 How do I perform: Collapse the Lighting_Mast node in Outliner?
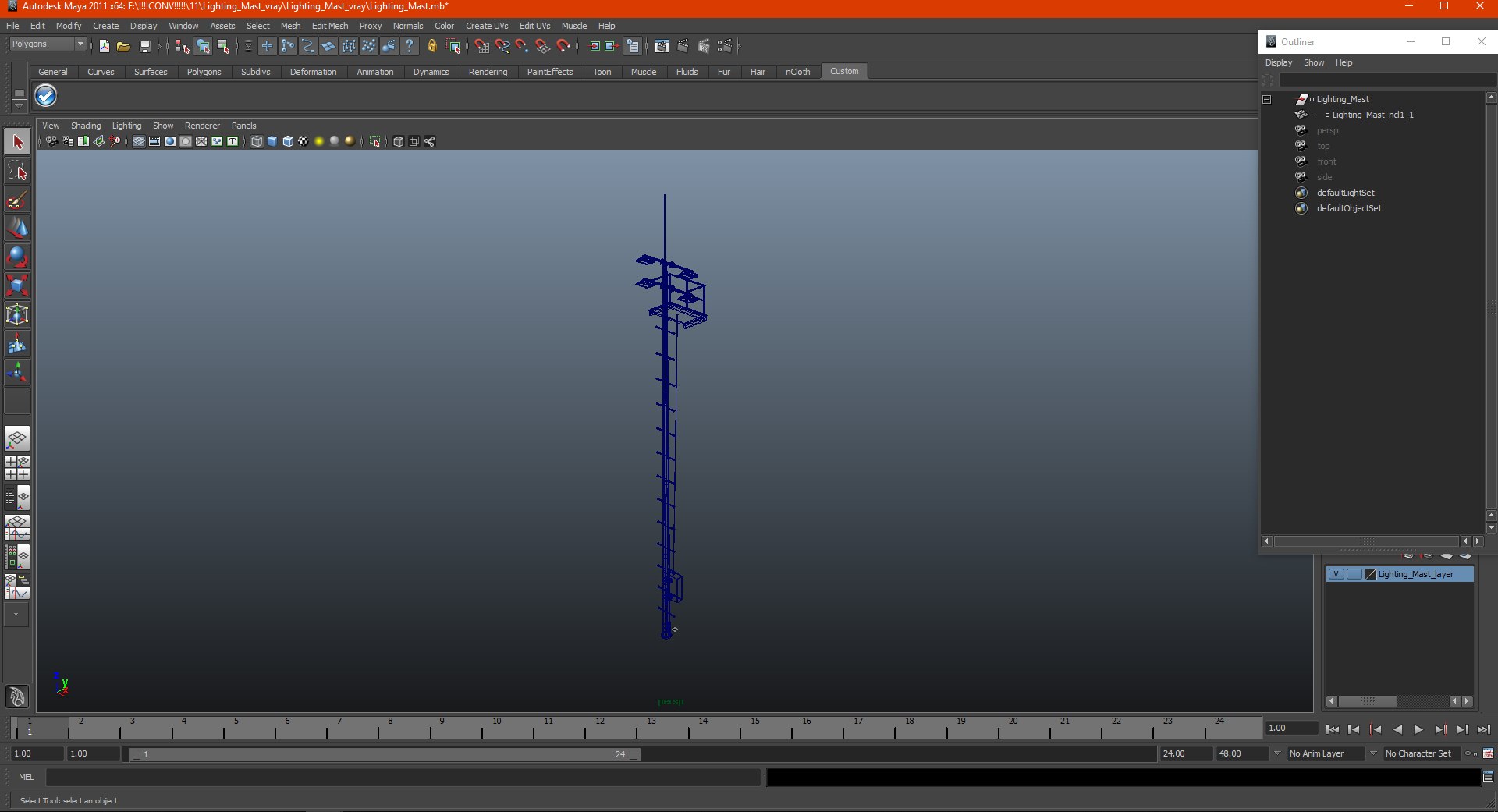[1267, 99]
